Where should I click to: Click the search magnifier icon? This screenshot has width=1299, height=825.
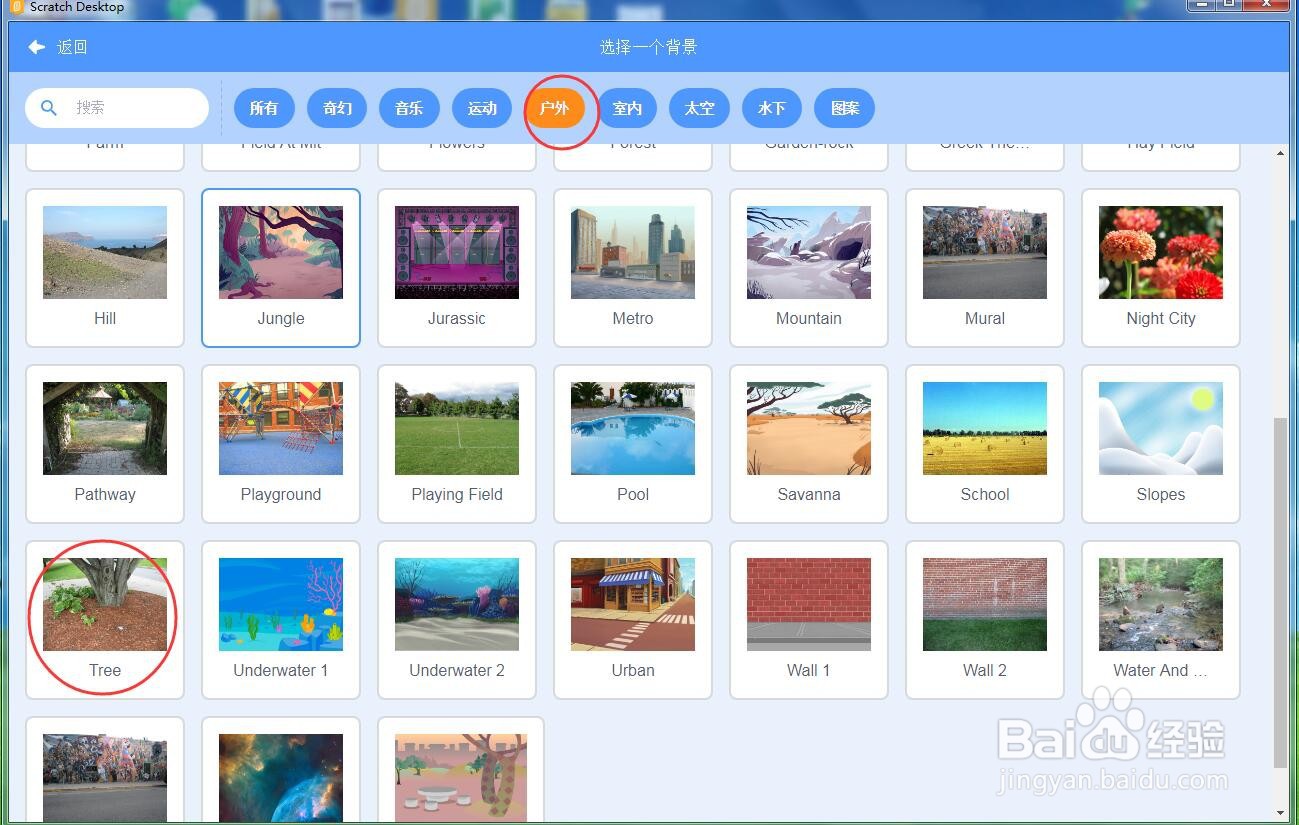pyautogui.click(x=48, y=107)
